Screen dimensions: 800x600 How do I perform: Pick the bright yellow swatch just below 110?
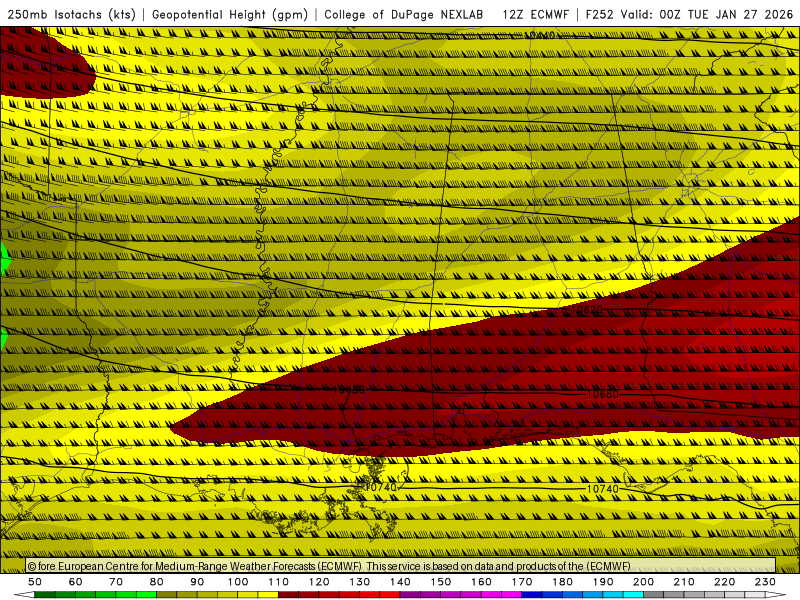(x=268, y=595)
